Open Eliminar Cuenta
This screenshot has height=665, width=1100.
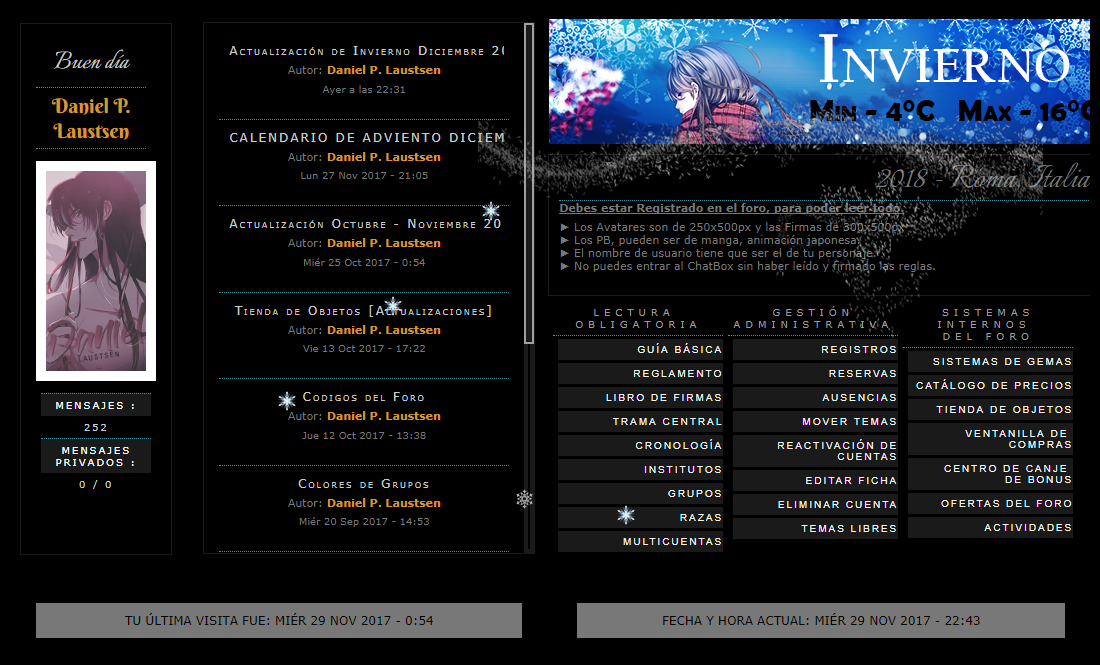[x=815, y=504]
